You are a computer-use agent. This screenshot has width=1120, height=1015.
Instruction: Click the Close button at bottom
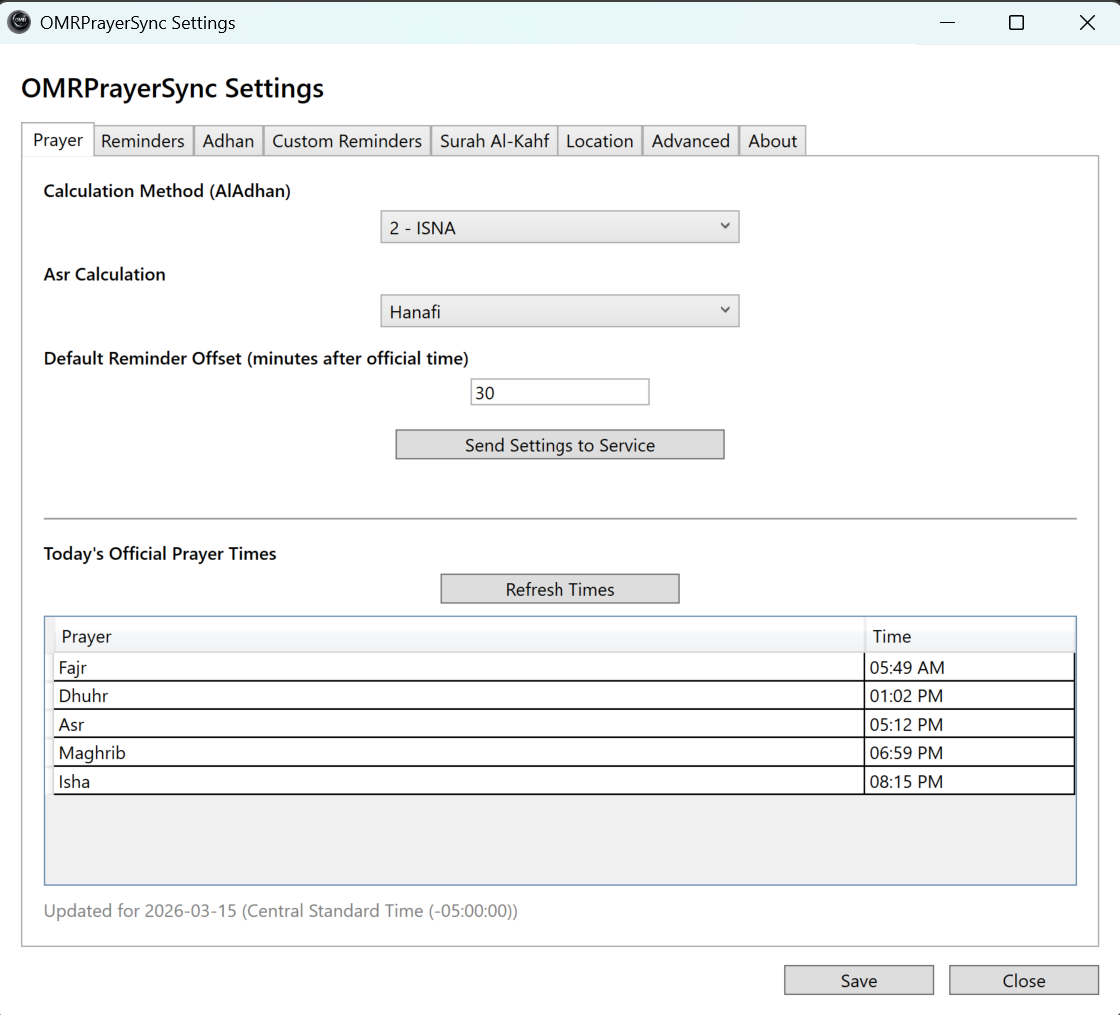1024,980
